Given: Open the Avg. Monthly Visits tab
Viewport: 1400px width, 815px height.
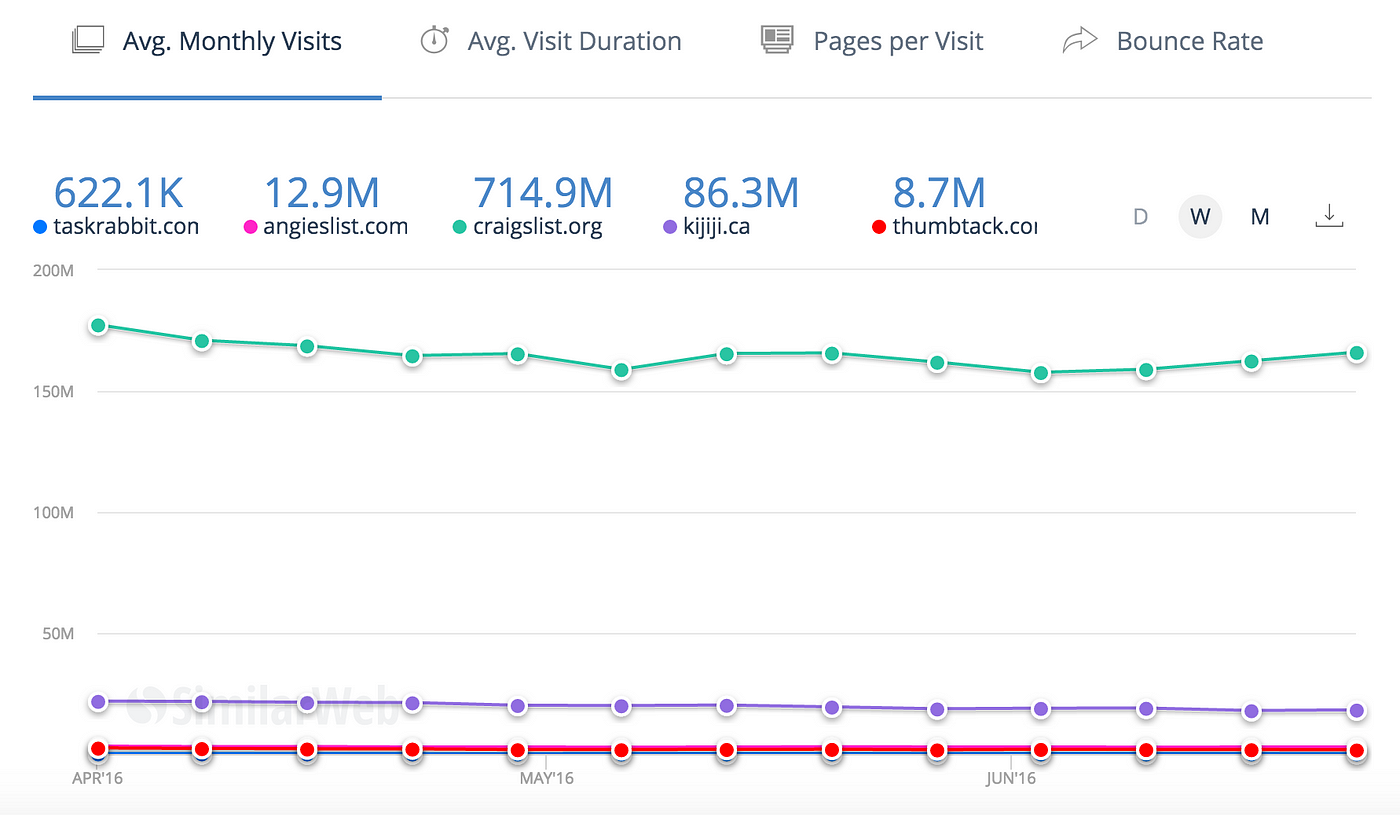Looking at the screenshot, I should (207, 42).
